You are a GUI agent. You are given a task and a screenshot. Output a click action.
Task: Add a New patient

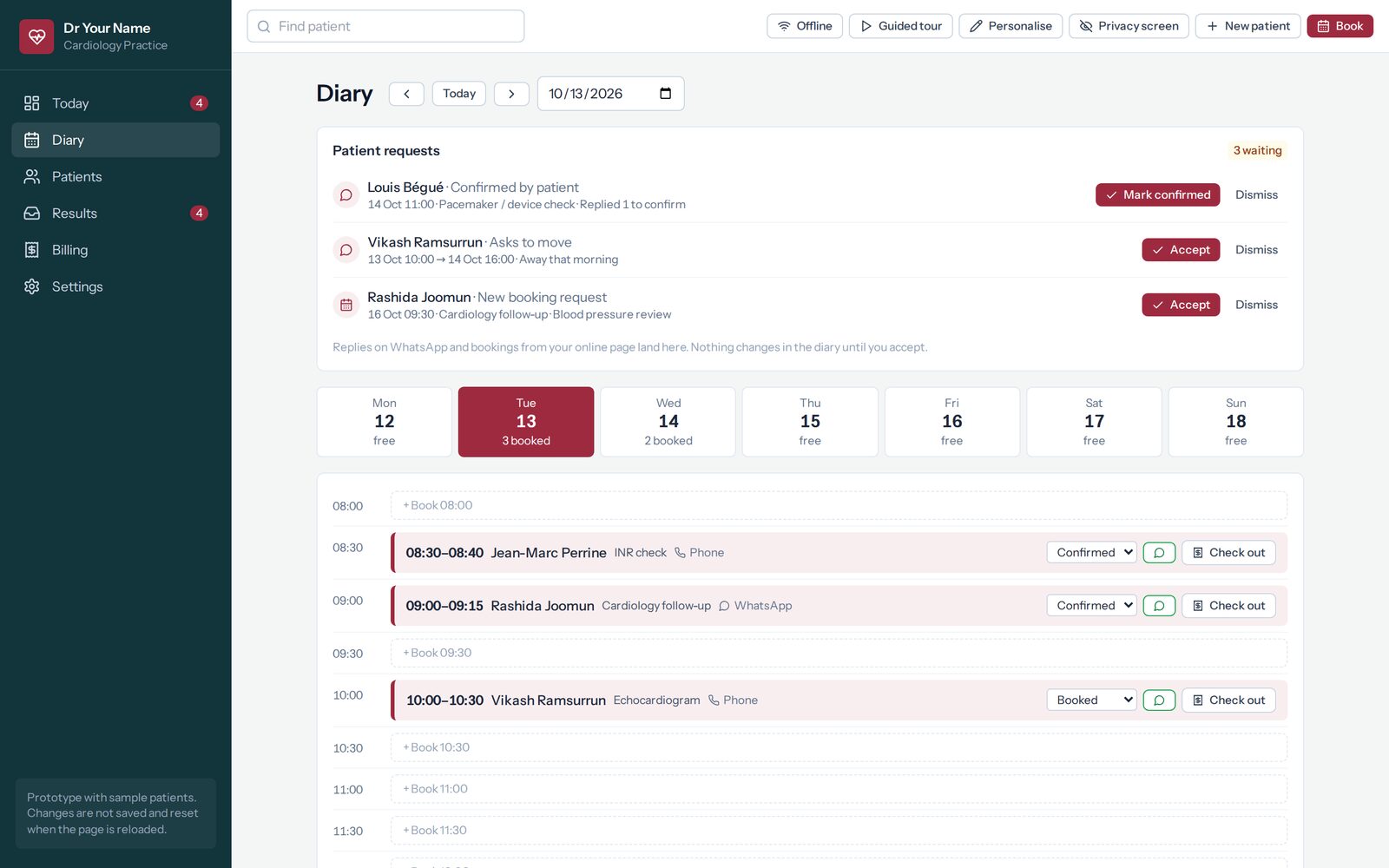tap(1247, 26)
